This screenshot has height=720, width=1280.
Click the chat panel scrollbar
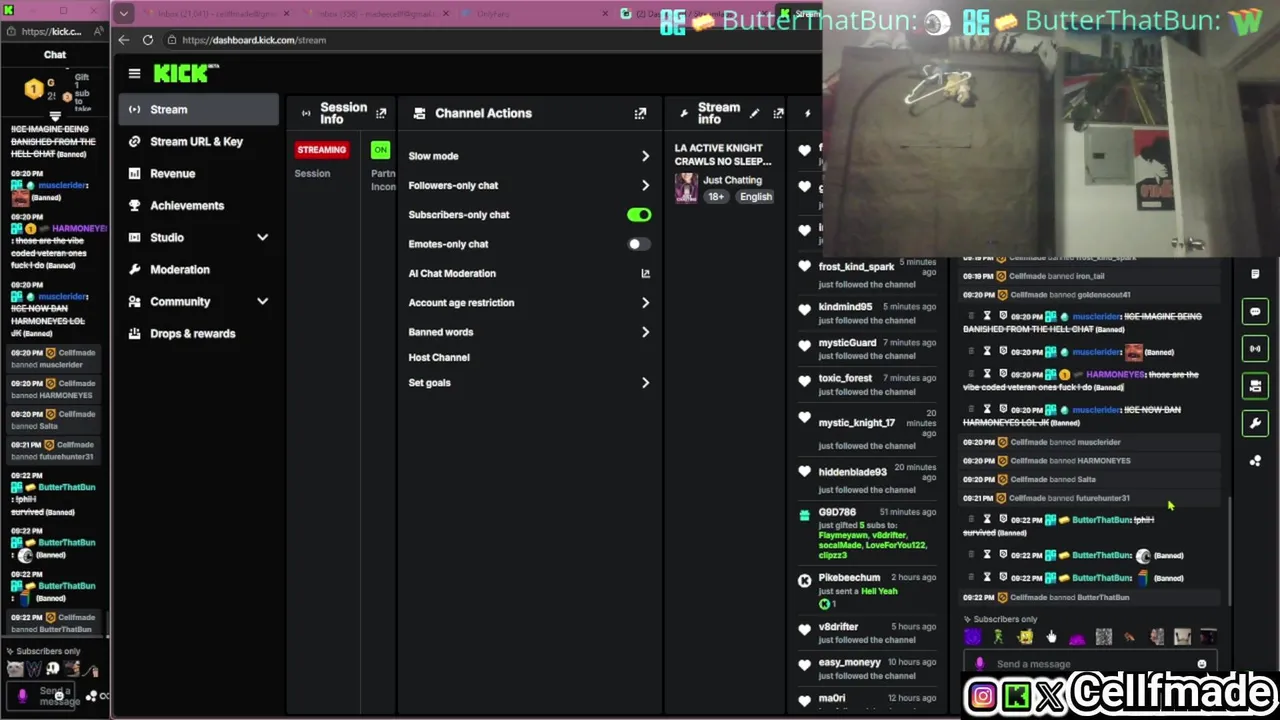pos(1229,550)
